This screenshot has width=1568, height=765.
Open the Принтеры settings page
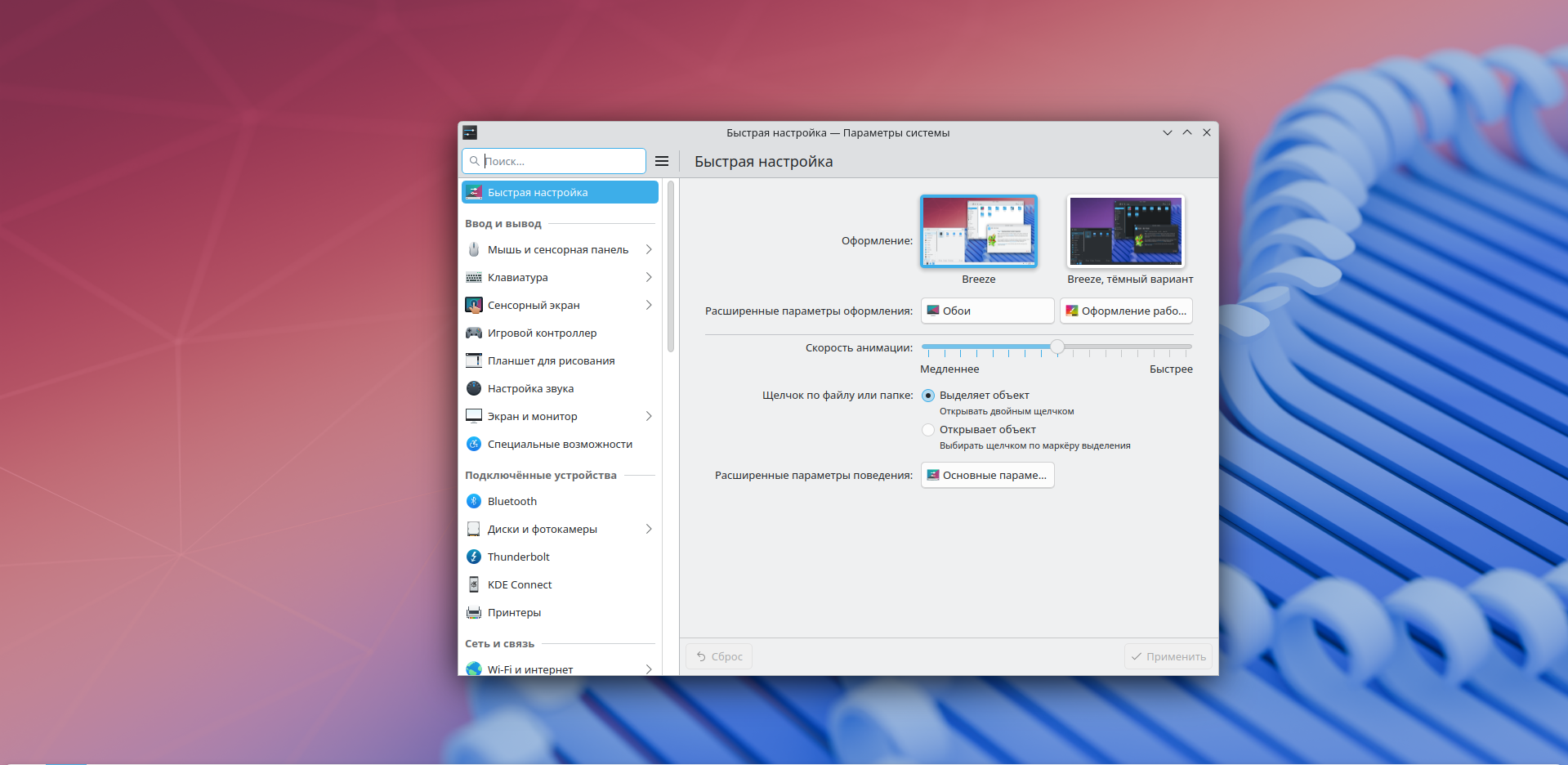(561, 612)
